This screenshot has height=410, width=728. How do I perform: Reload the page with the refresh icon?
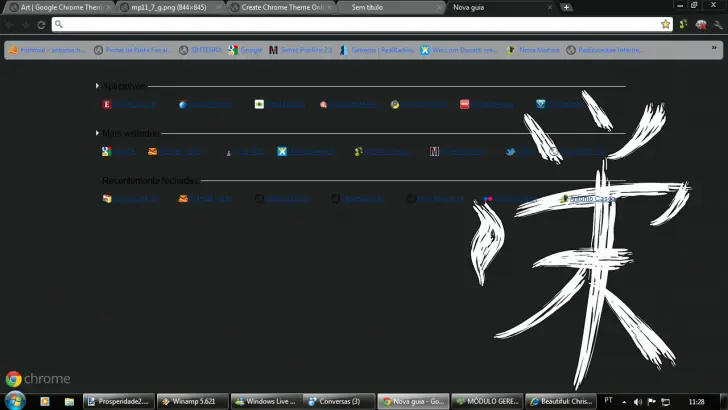point(41,24)
